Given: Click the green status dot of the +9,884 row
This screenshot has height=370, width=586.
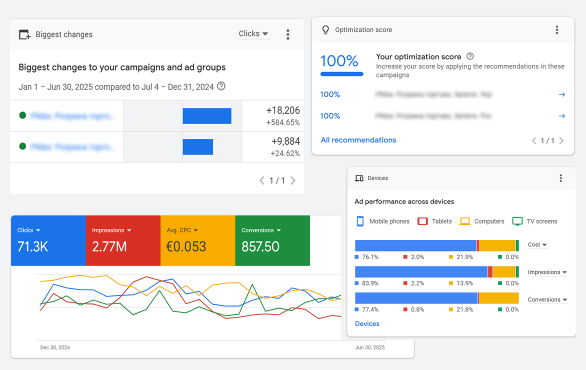Looking at the screenshot, I should click(x=22, y=146).
